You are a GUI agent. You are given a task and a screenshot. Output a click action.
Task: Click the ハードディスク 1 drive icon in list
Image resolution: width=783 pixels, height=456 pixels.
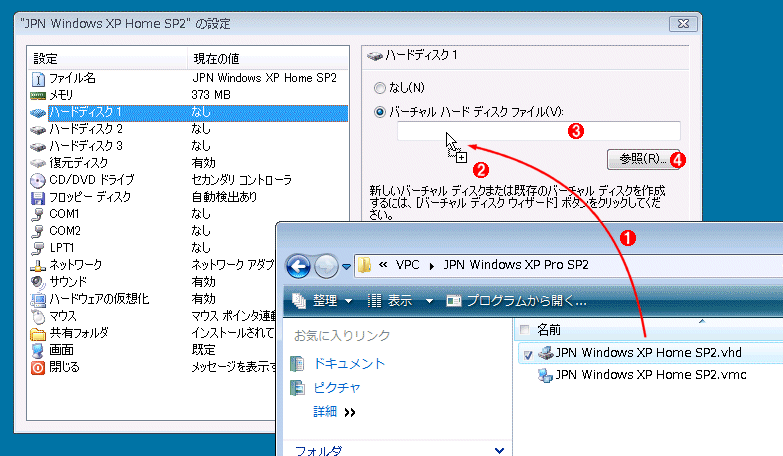tap(38, 113)
